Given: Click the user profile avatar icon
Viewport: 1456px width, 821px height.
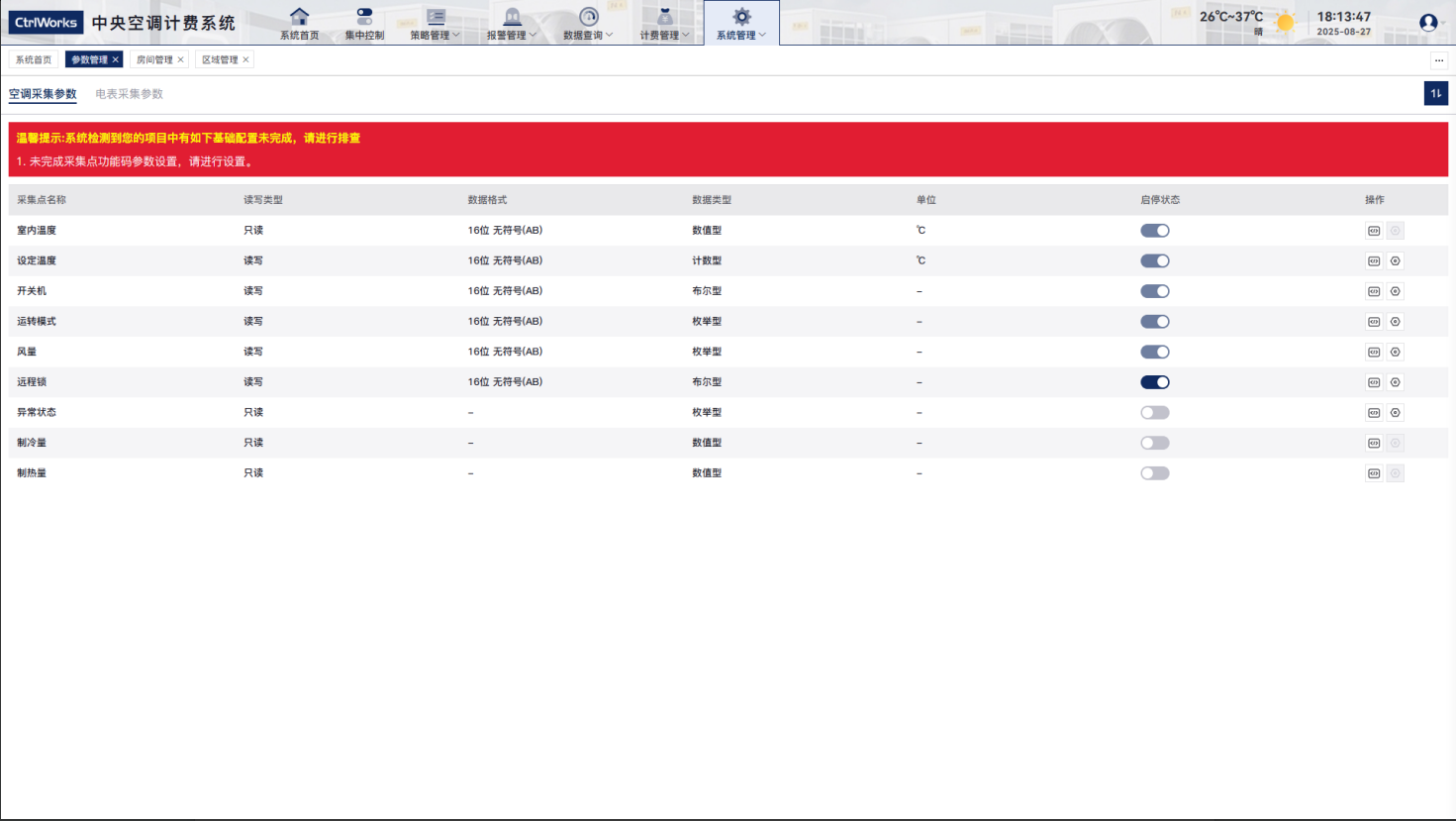Looking at the screenshot, I should pyautogui.click(x=1427, y=23).
